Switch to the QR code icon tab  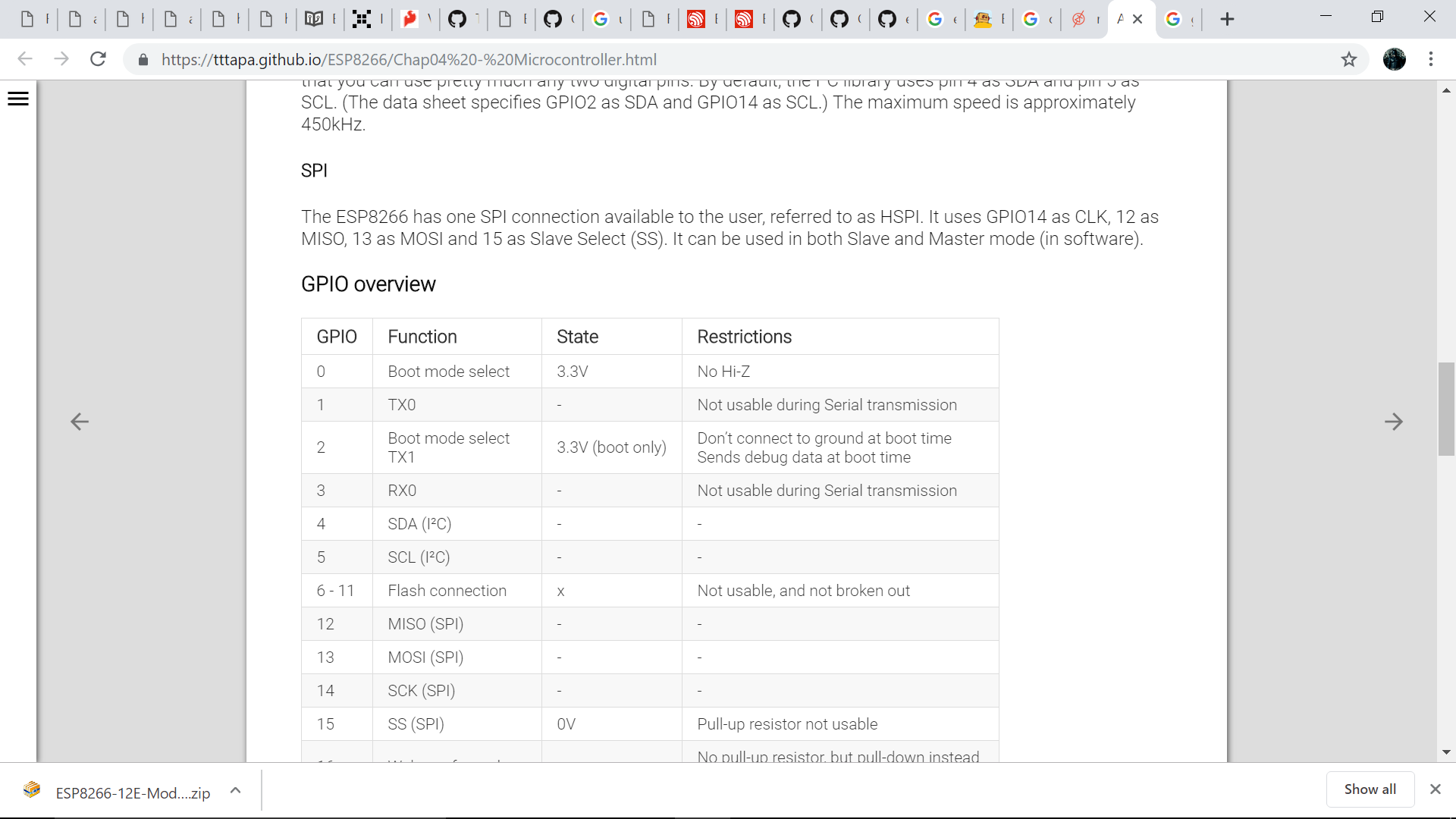pyautogui.click(x=362, y=19)
